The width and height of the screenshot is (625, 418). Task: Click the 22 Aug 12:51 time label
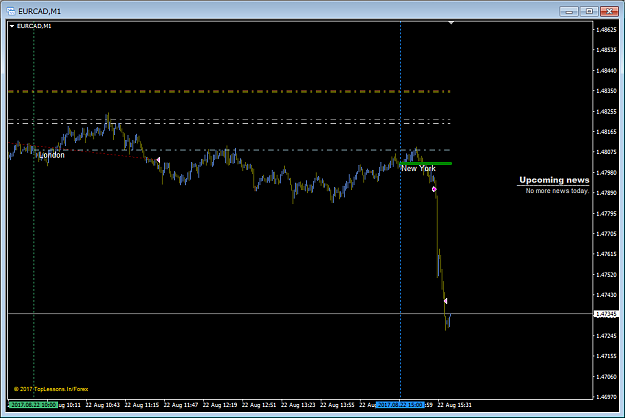coord(259,405)
